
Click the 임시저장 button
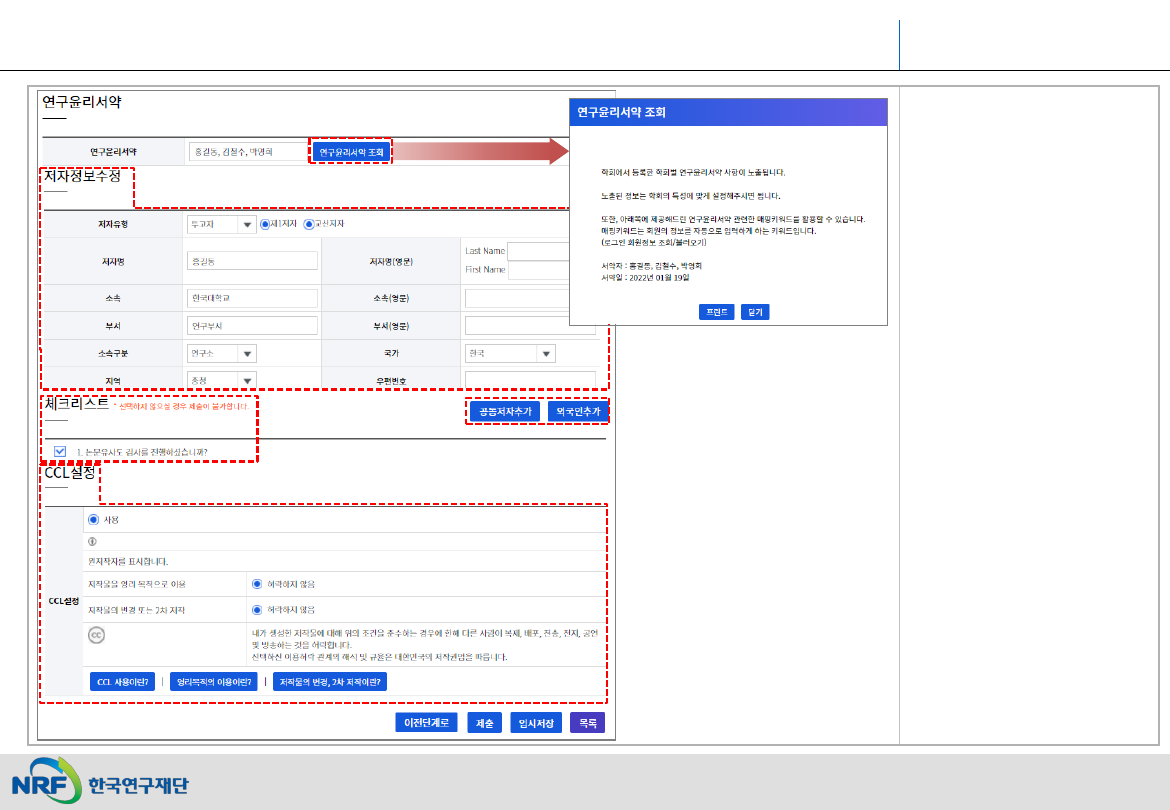535,723
